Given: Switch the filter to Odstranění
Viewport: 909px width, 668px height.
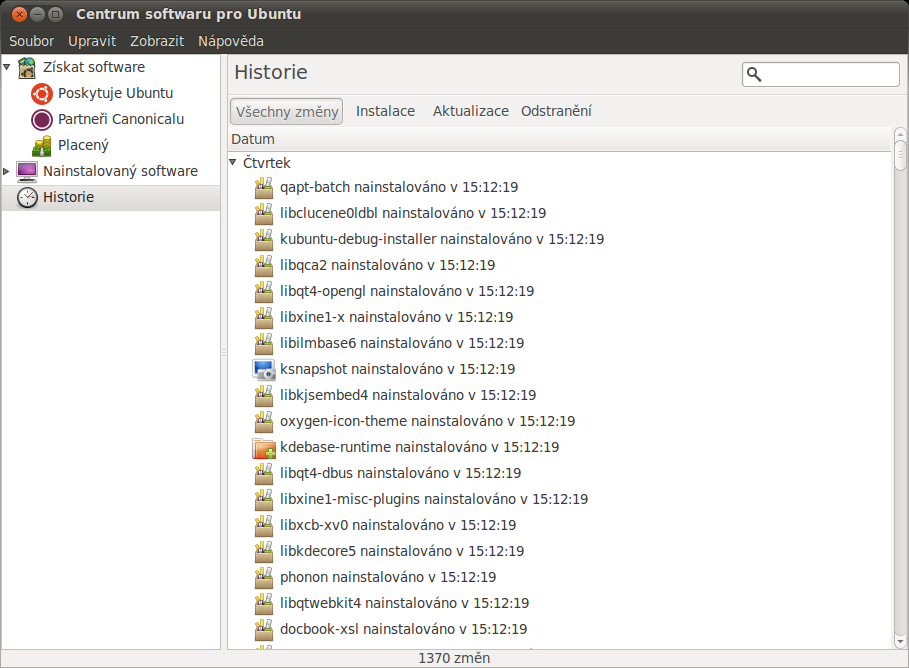Looking at the screenshot, I should pyautogui.click(x=556, y=111).
